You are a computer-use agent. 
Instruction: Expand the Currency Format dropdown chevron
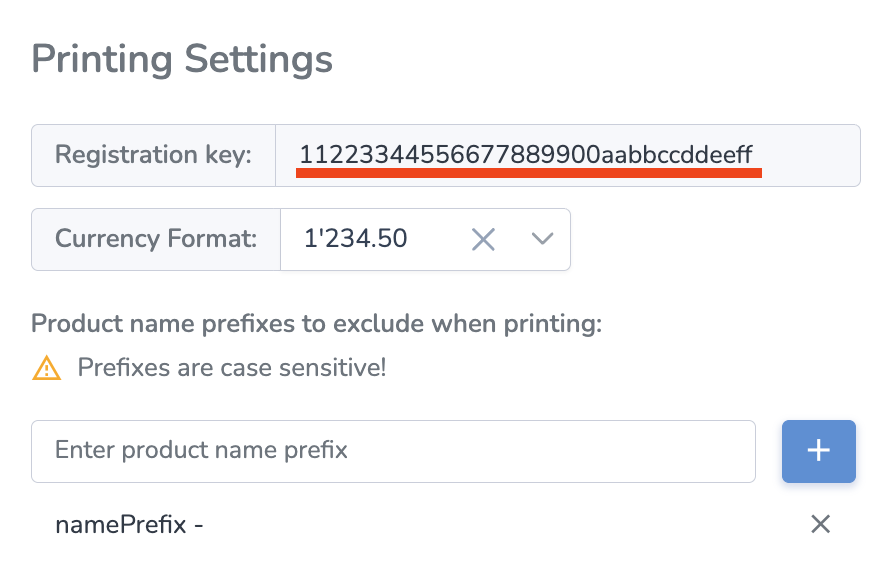[542, 239]
